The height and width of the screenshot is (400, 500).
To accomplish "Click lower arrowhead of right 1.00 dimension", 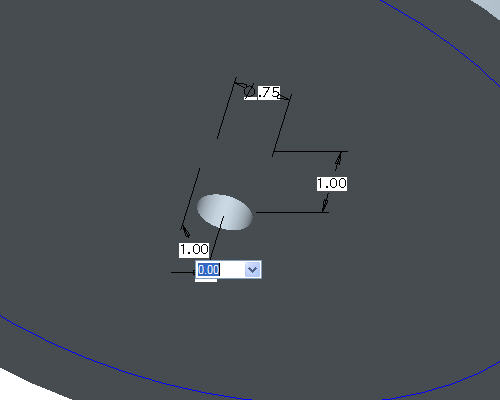I will [x=325, y=203].
